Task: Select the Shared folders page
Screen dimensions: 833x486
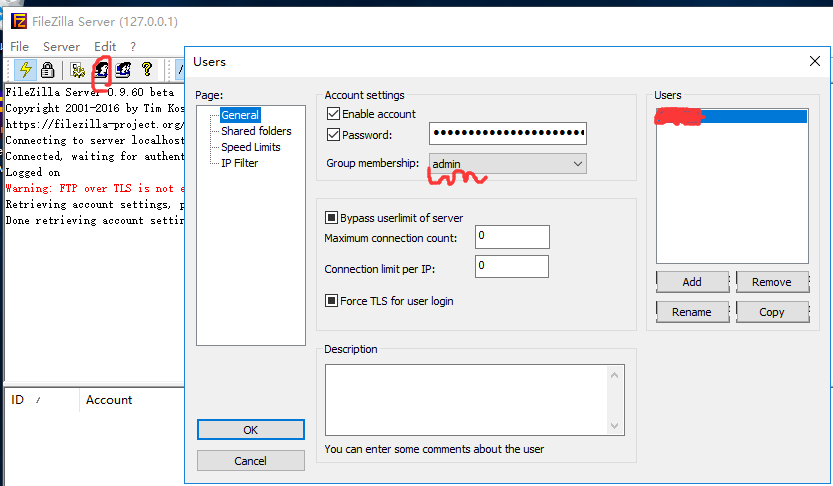Action: point(256,131)
